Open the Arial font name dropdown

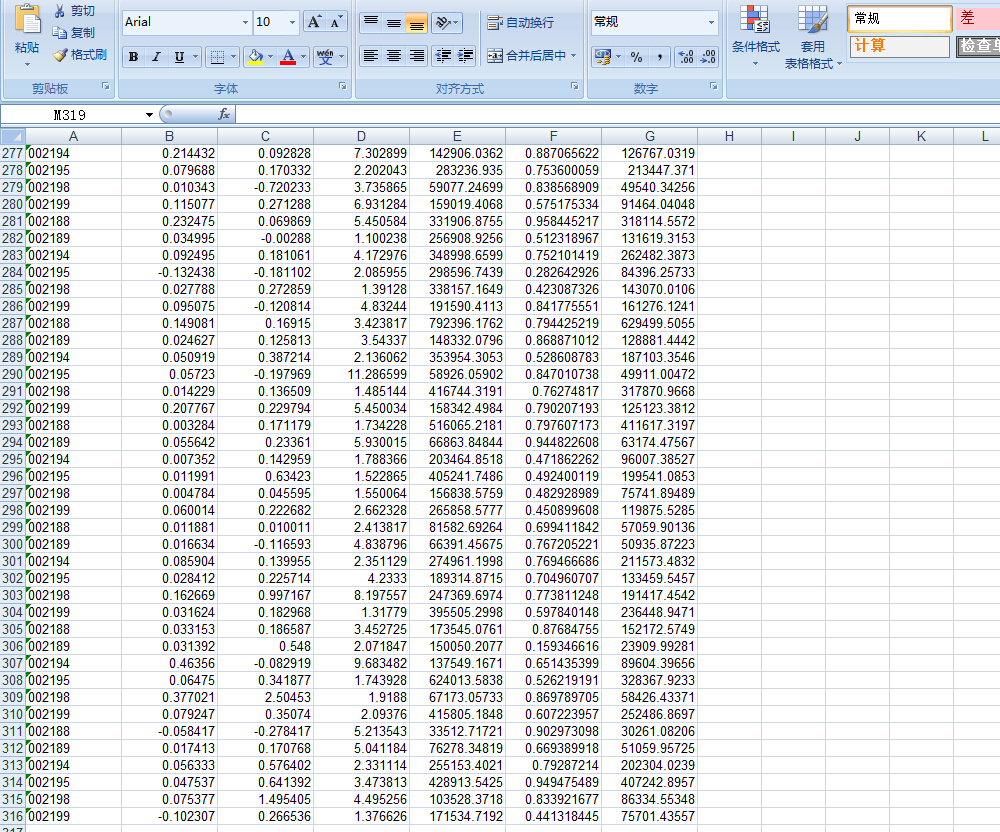[x=245, y=22]
